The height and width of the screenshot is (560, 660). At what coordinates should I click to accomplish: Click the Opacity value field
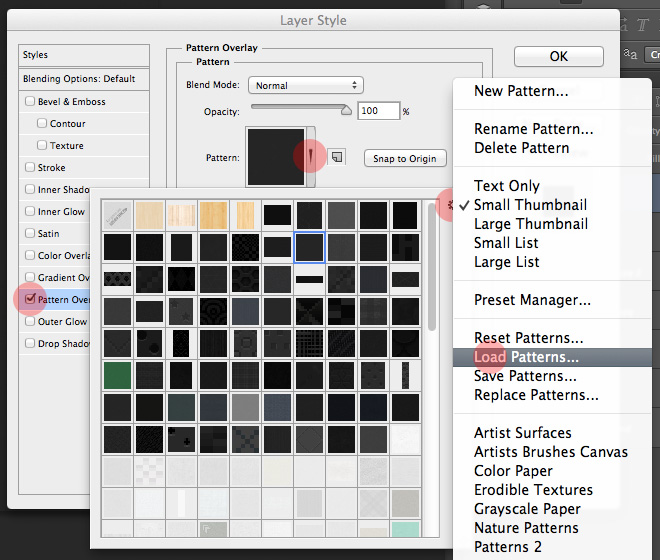coord(378,111)
